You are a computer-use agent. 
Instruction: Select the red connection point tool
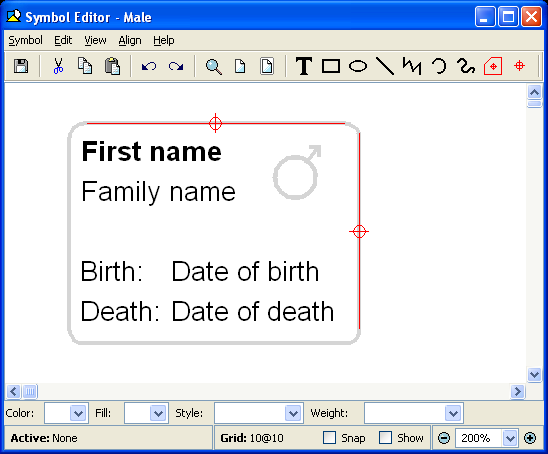pyautogui.click(x=520, y=66)
